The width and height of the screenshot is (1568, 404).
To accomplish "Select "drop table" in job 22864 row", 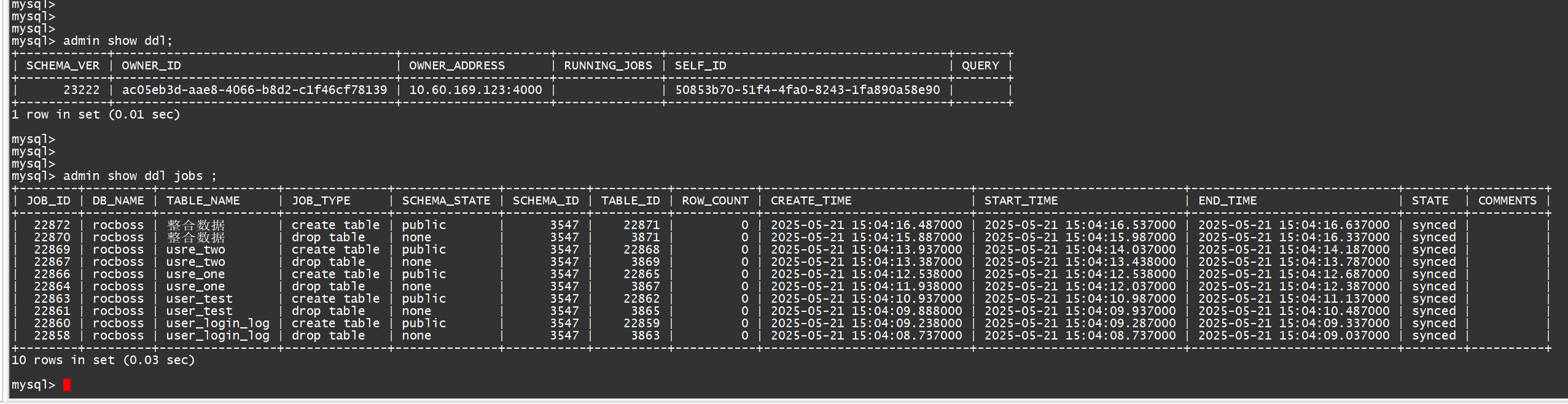I will [x=328, y=287].
